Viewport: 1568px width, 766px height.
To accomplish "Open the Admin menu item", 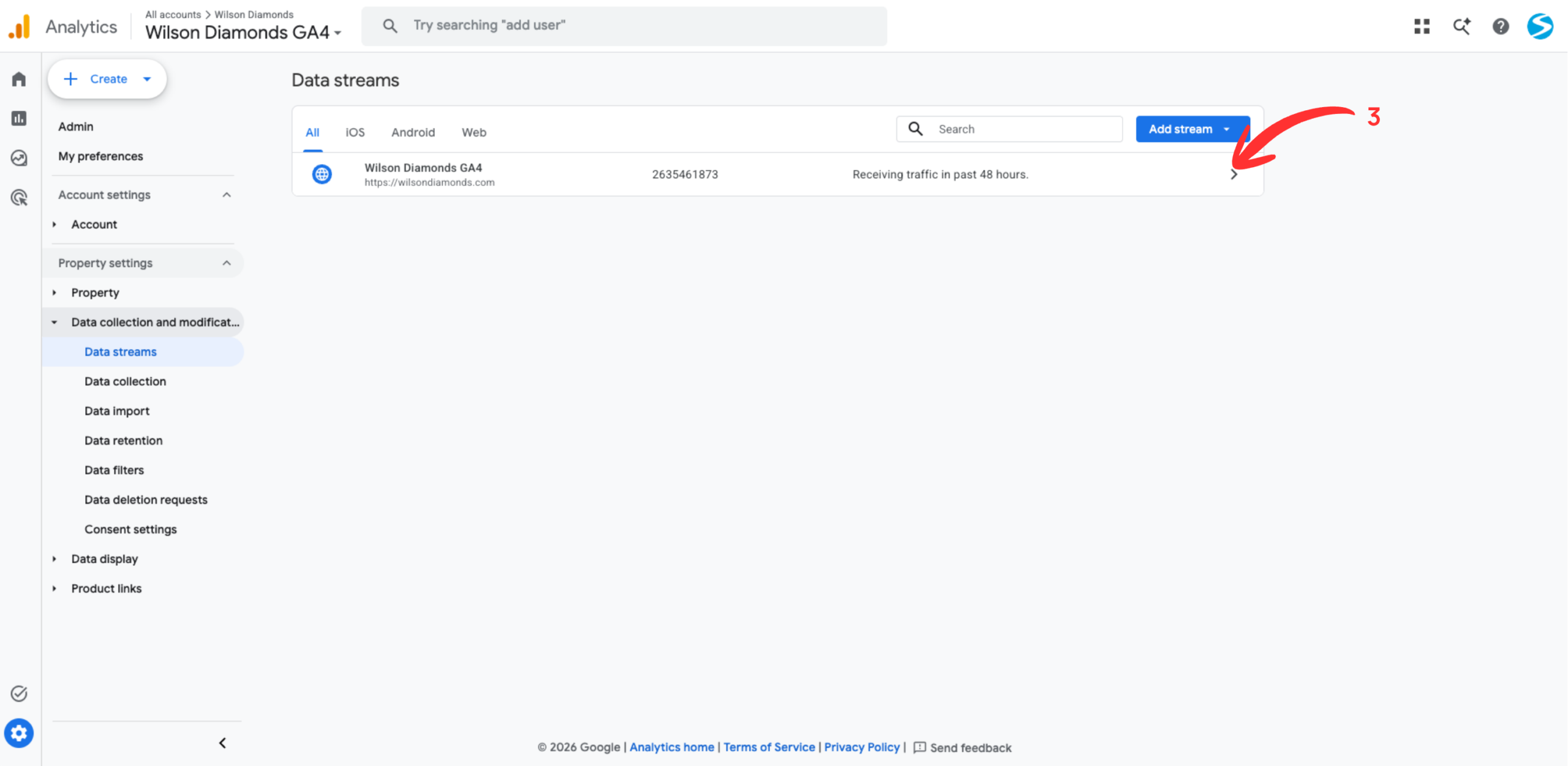I will tap(76, 126).
